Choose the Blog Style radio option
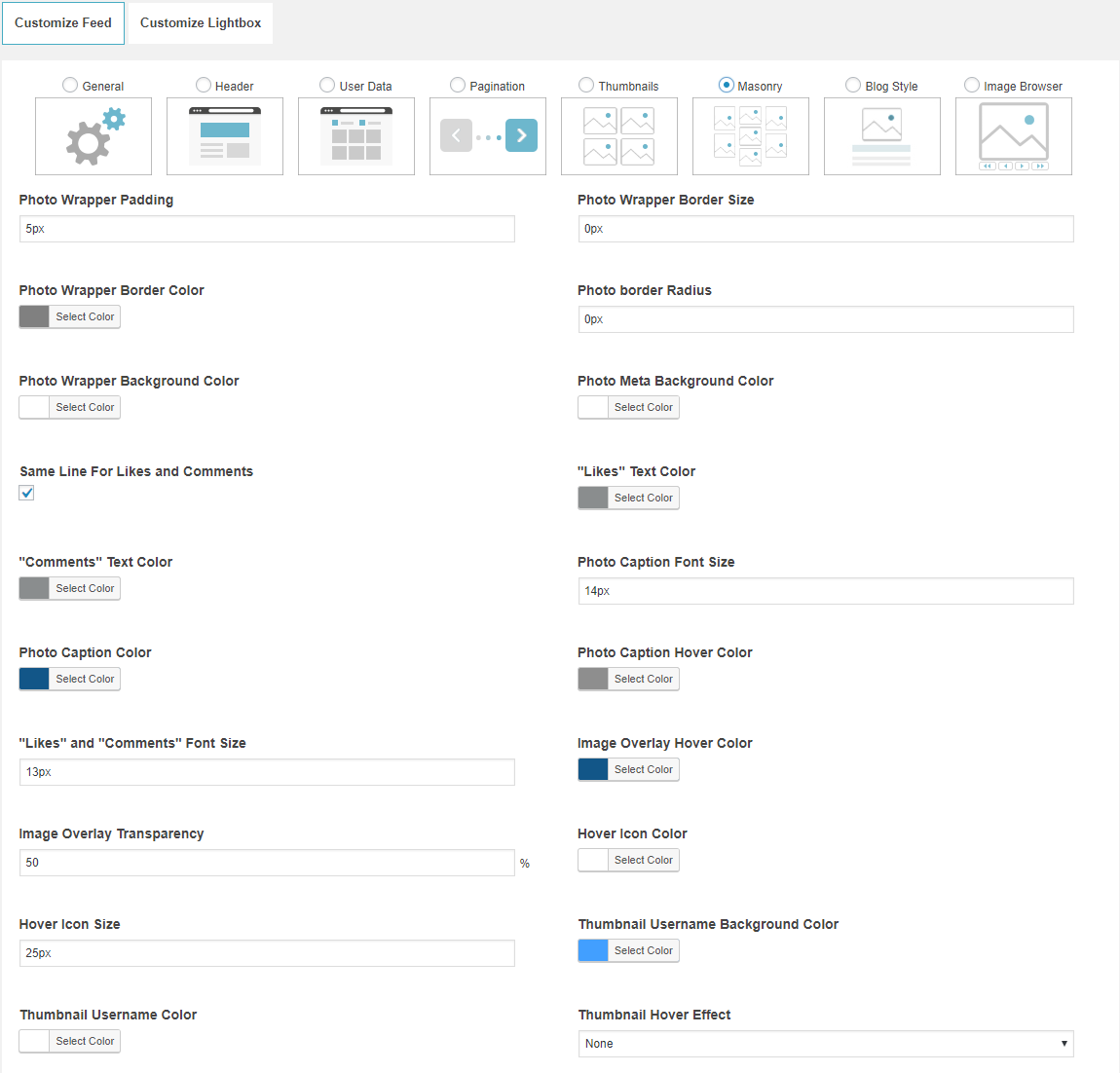The width and height of the screenshot is (1120, 1073). 853,86
